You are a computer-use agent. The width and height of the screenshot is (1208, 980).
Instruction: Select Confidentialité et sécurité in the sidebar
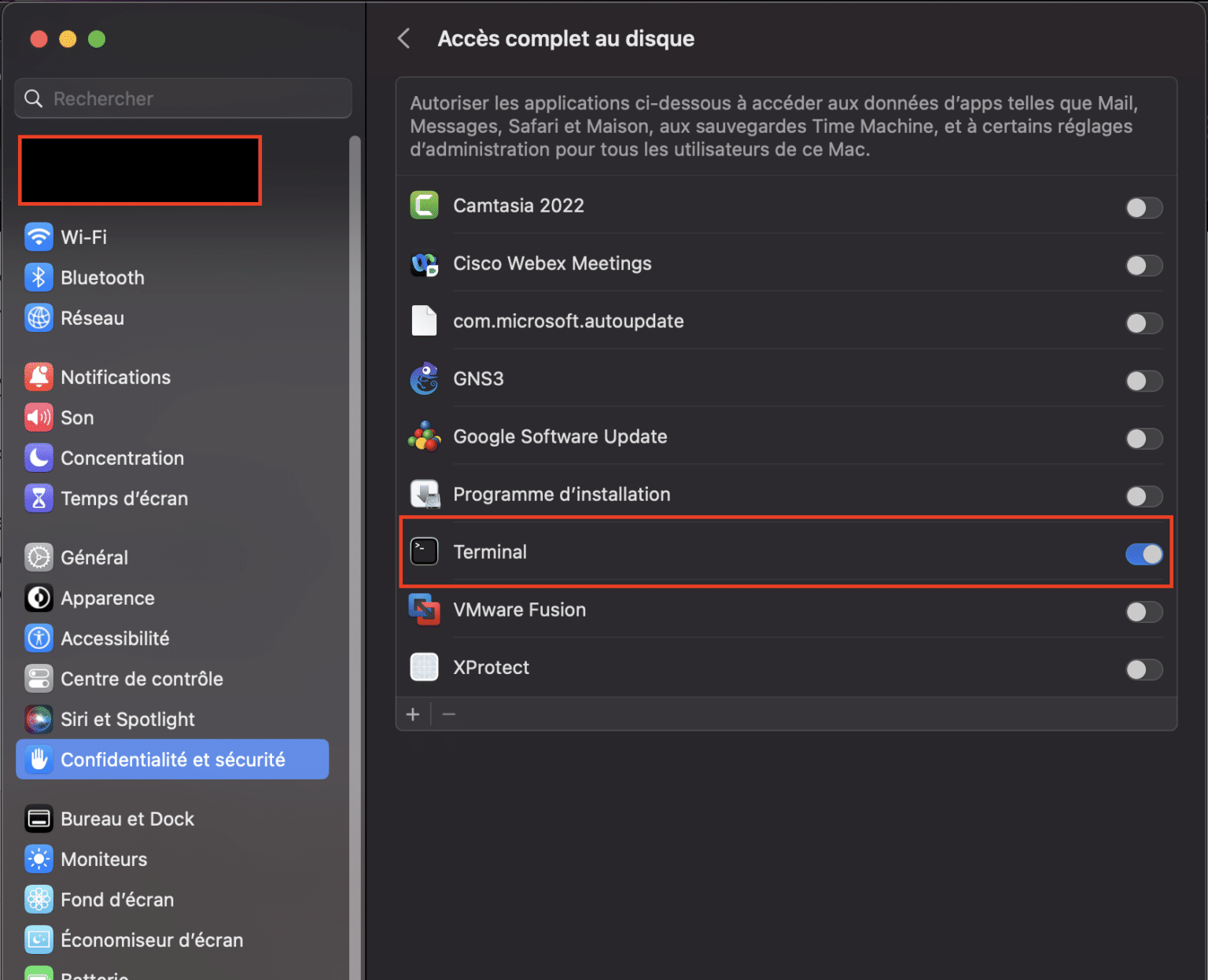(173, 759)
